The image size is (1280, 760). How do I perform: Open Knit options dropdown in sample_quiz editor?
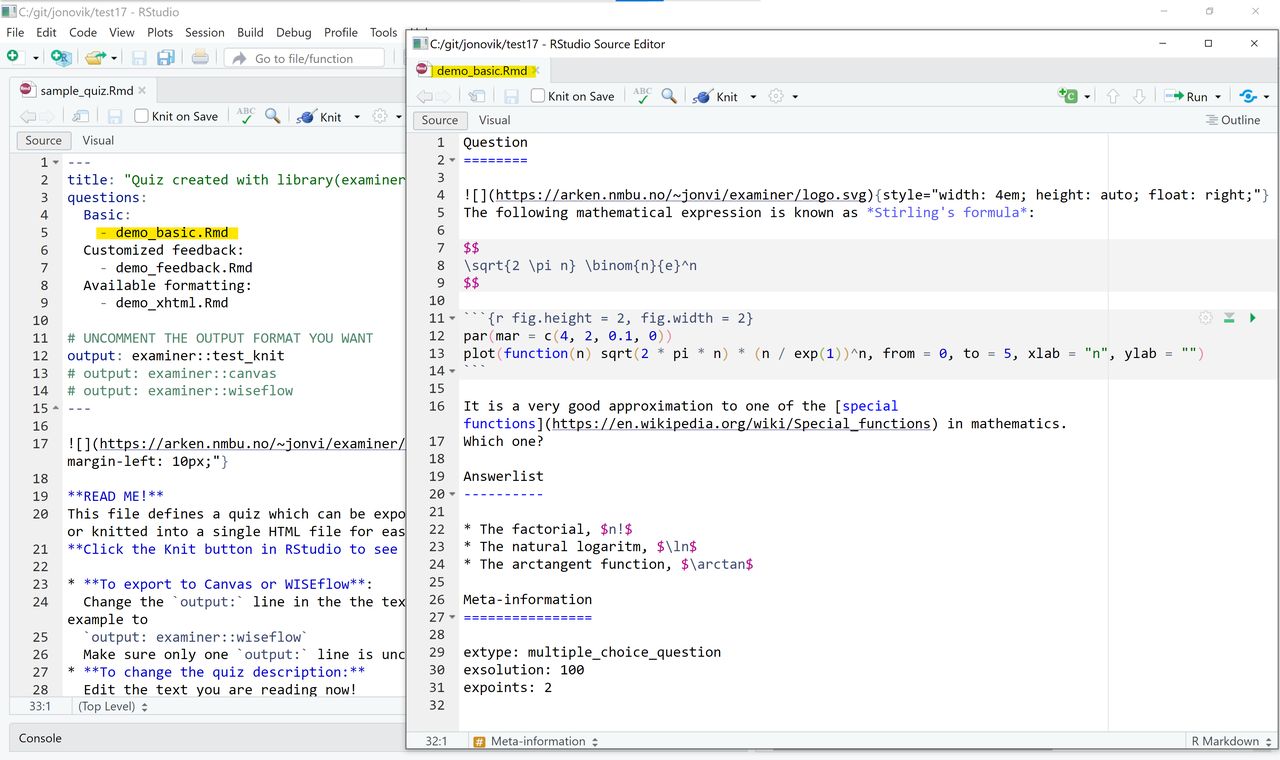point(356,117)
